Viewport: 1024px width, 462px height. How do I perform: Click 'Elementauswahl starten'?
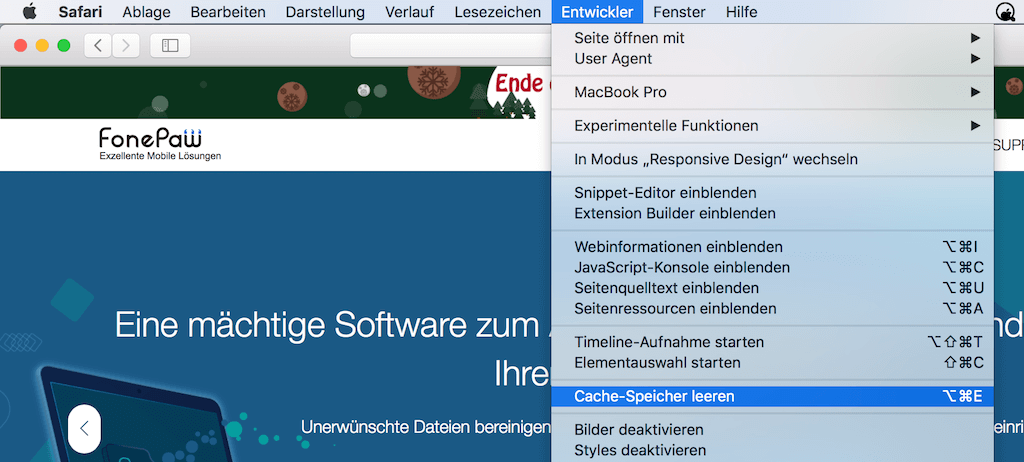[x=773, y=362]
